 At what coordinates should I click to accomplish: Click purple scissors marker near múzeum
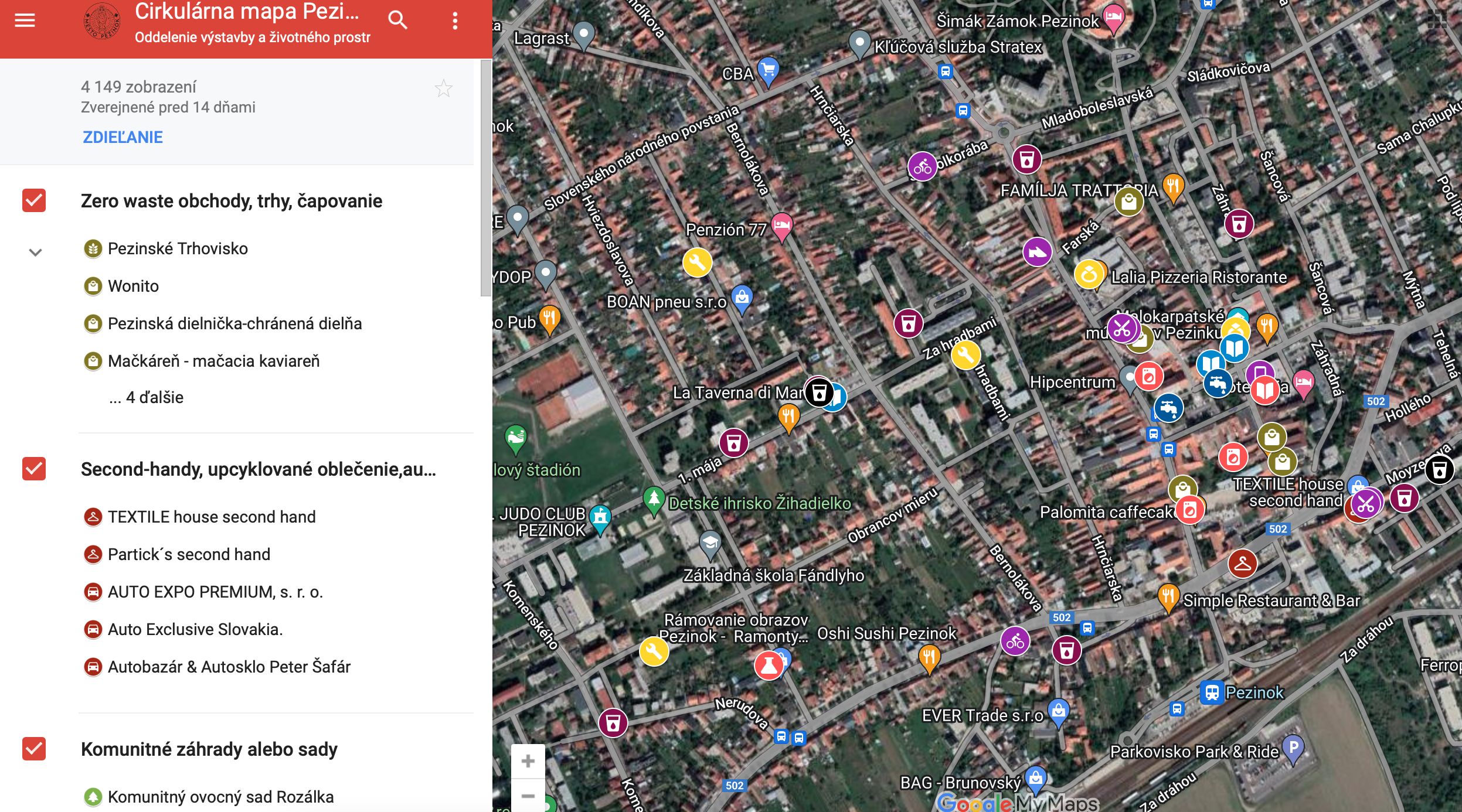[x=1122, y=328]
